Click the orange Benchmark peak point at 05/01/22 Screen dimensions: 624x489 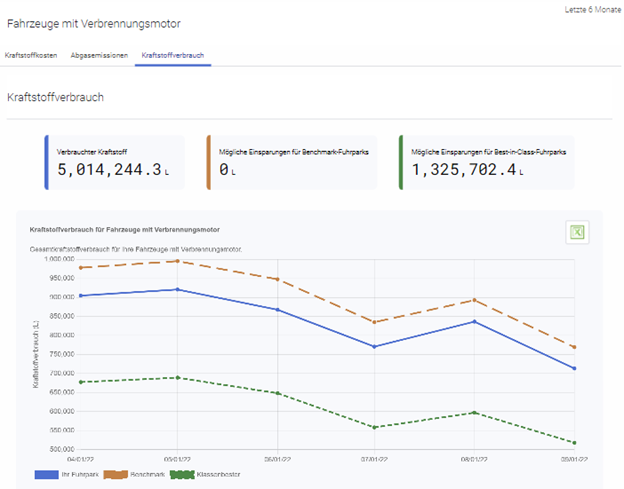[178, 261]
